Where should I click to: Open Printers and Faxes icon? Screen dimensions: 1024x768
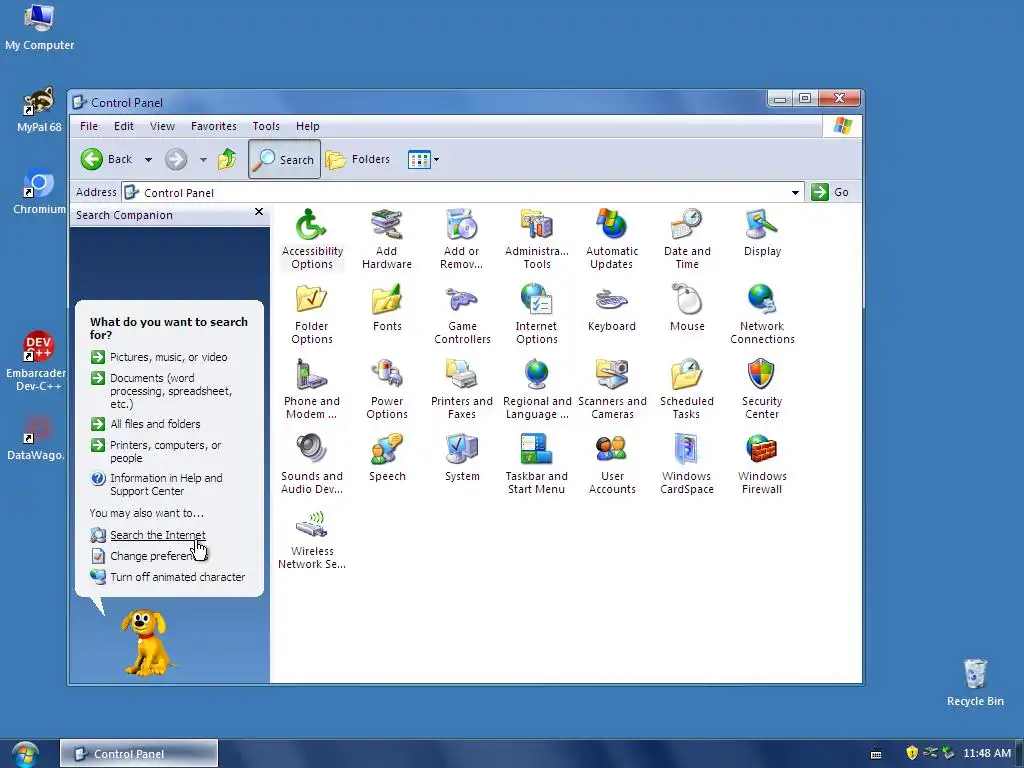tap(462, 389)
